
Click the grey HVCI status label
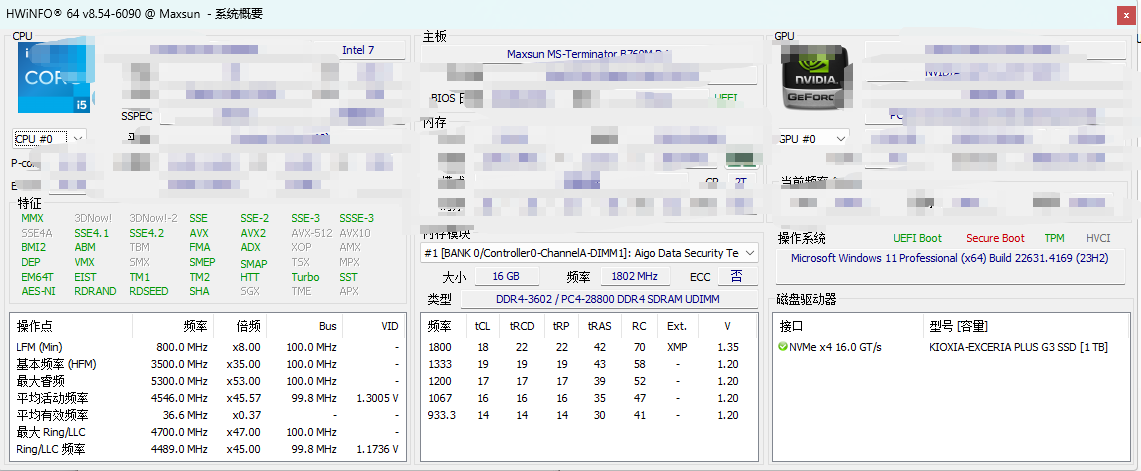coord(1098,238)
